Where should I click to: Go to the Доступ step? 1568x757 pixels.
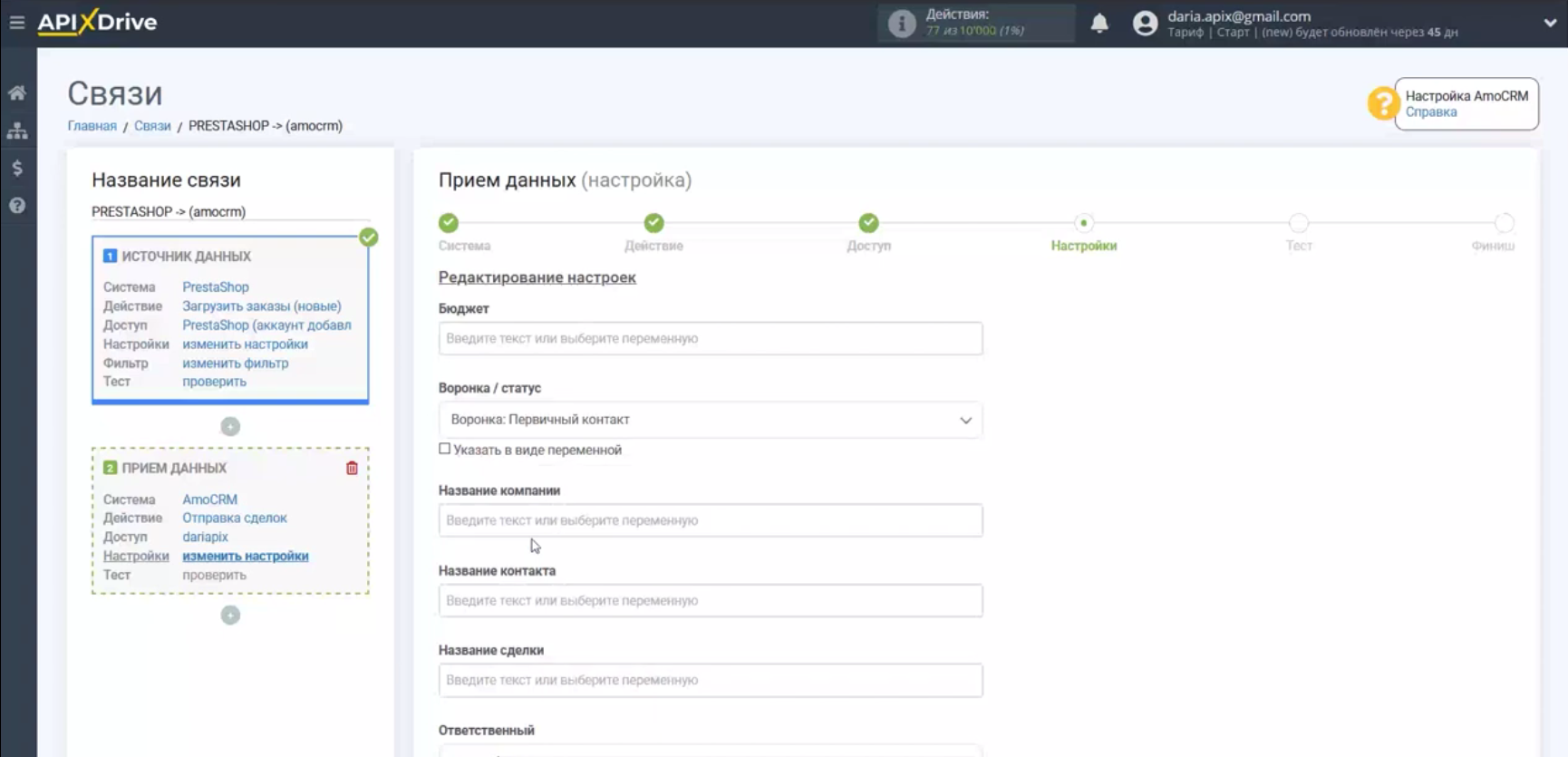(x=868, y=223)
